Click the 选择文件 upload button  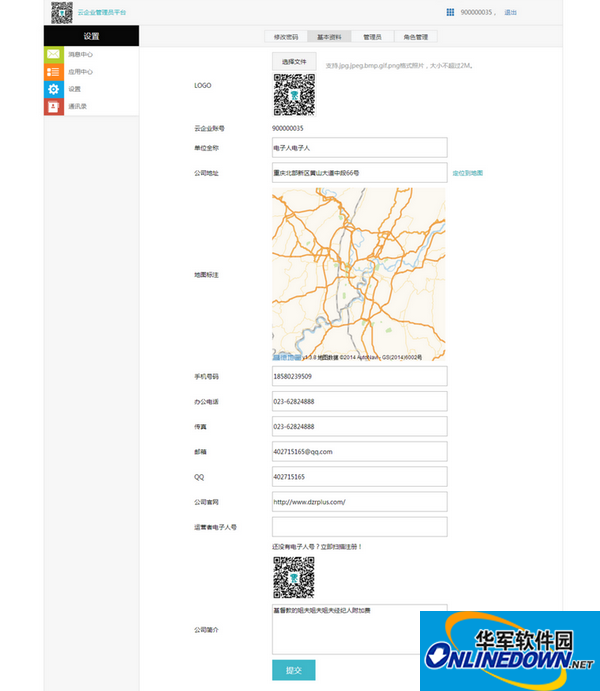pos(294,62)
